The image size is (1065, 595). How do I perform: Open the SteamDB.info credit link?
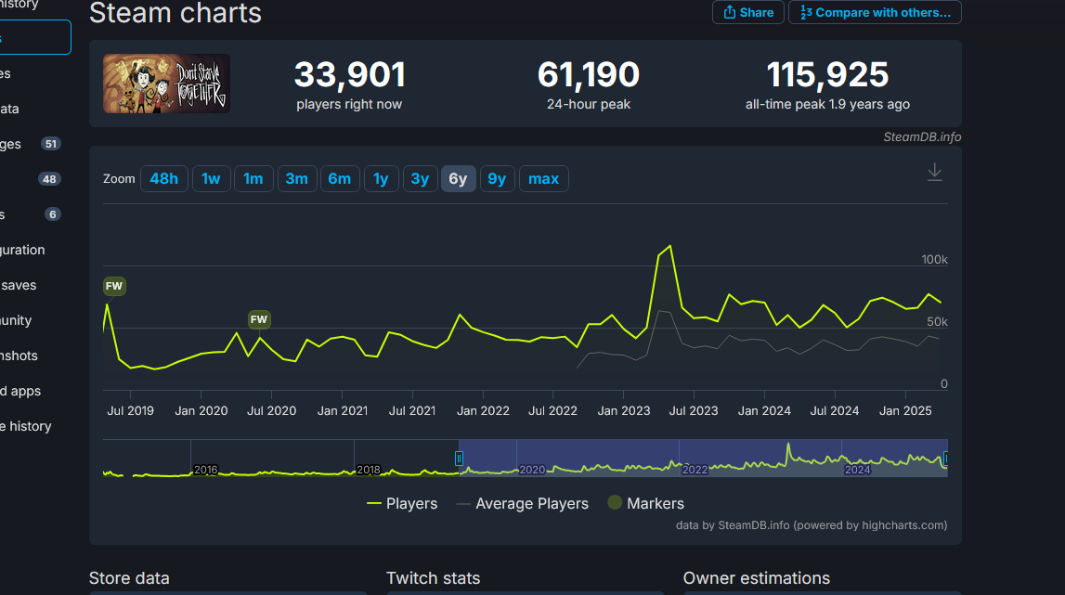[x=922, y=137]
